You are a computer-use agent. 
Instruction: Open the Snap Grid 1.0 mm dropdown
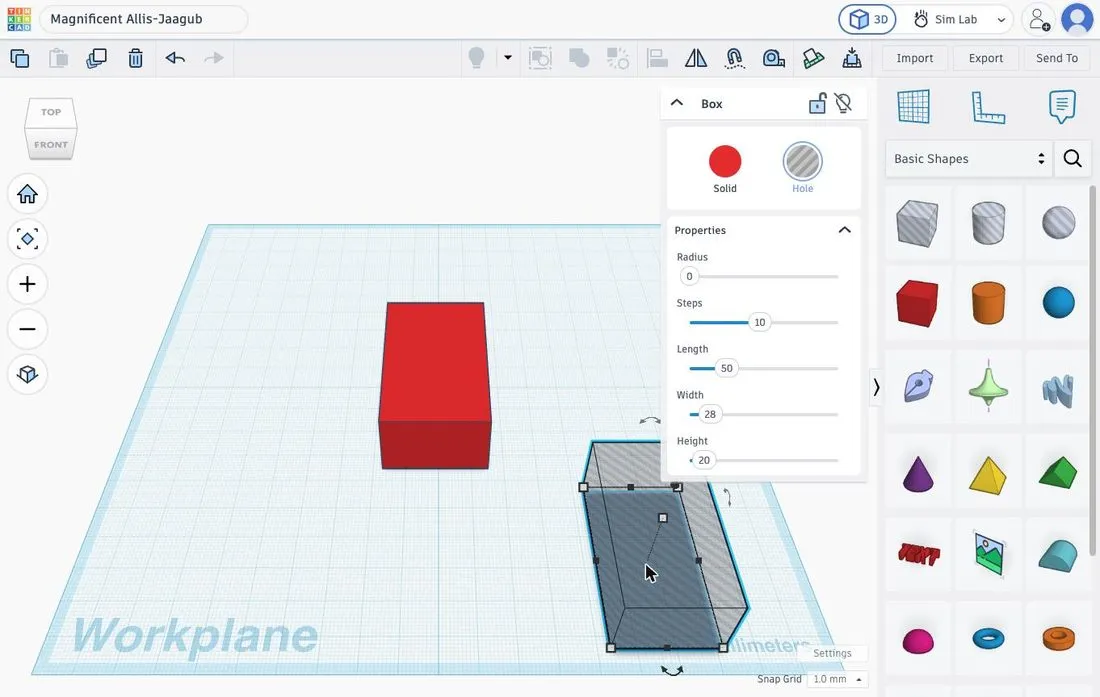(837, 679)
